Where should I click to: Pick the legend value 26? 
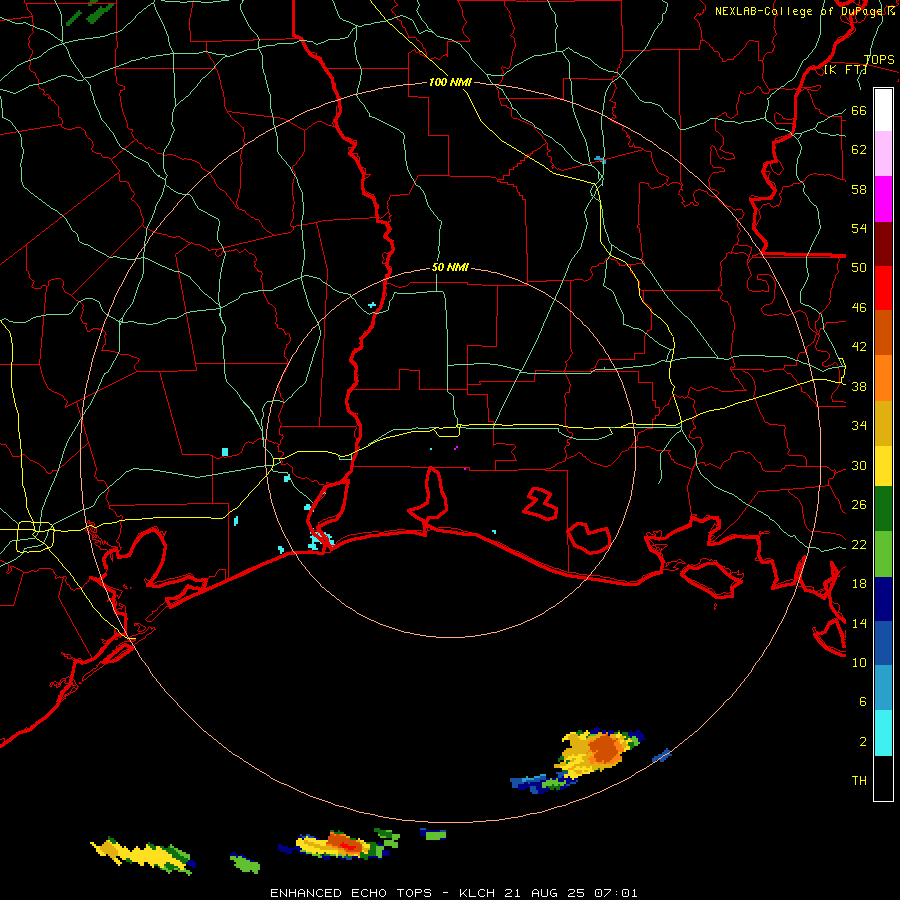point(859,505)
